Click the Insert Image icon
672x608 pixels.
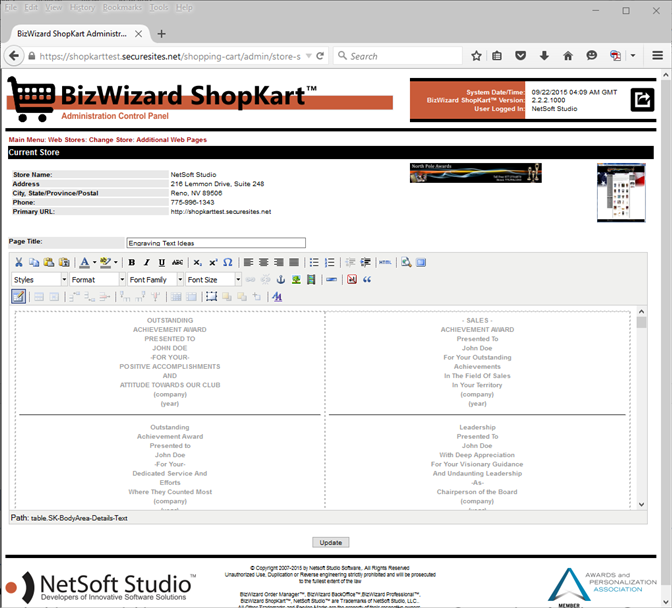pyautogui.click(x=296, y=280)
